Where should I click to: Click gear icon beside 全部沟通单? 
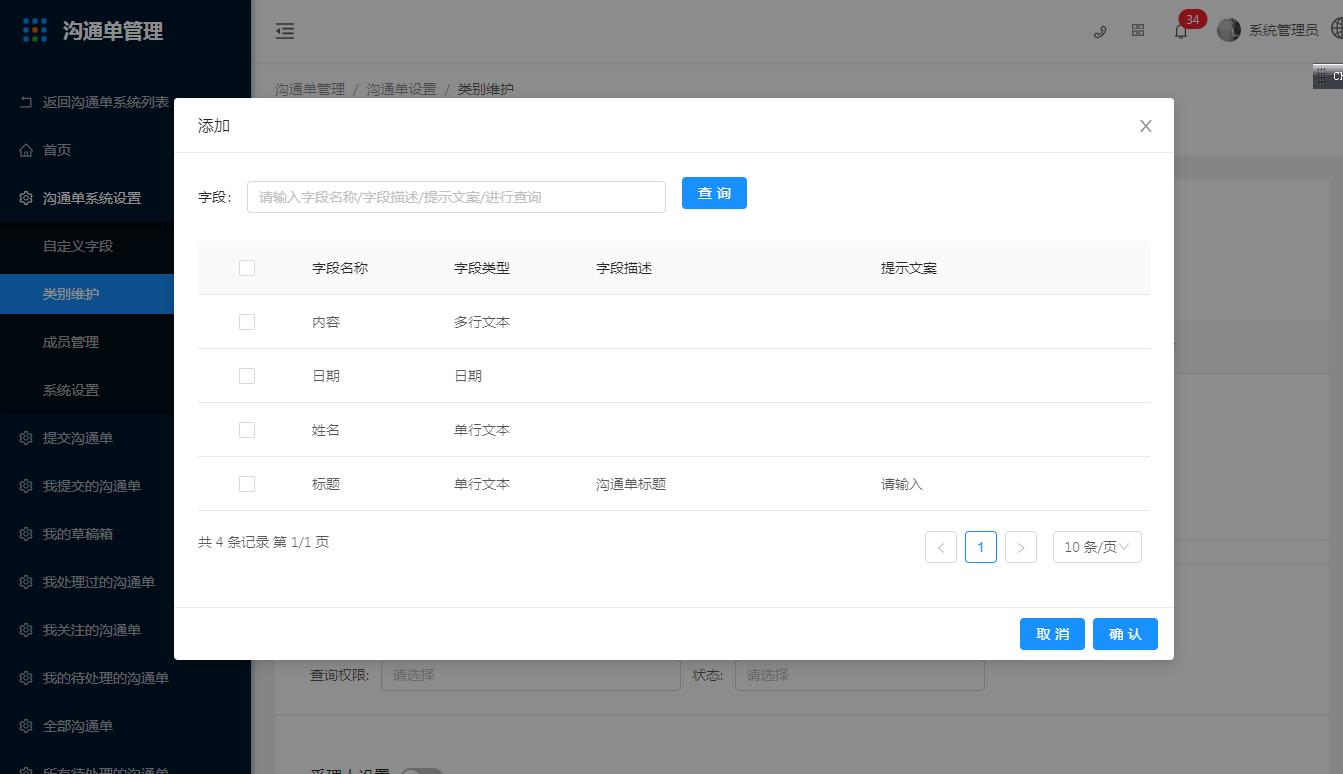point(26,726)
